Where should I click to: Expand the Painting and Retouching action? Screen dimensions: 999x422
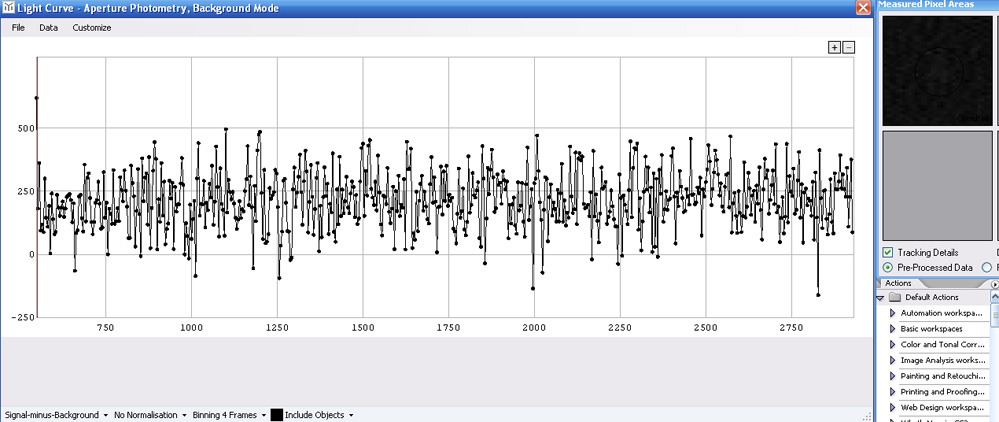(893, 376)
